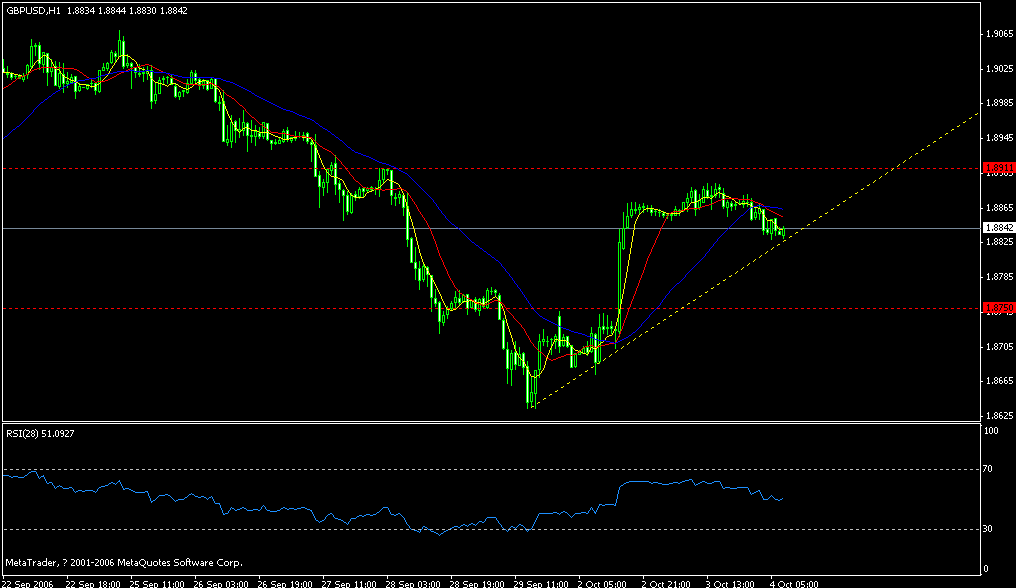
Task: Click the blue RSI line in lower panel
Action: (400, 515)
